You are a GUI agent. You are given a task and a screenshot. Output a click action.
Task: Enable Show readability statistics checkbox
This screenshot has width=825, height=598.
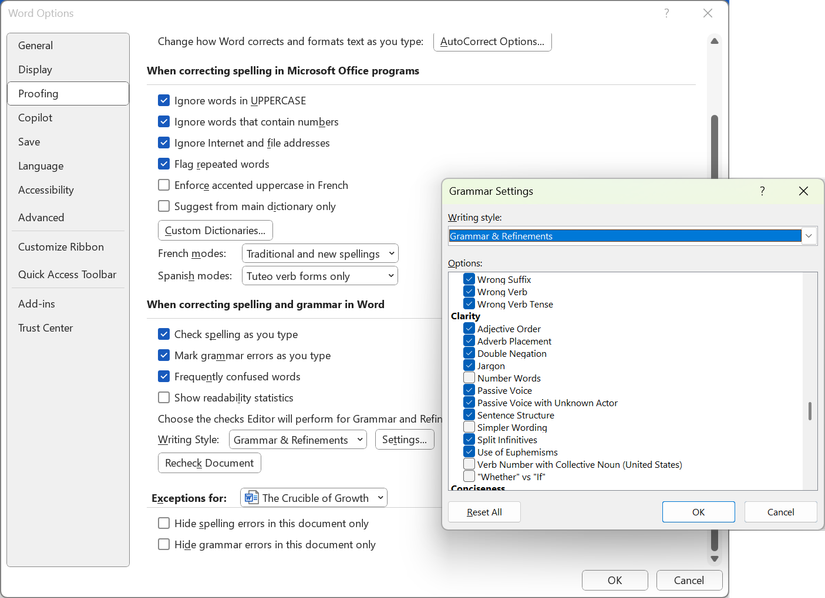click(164, 398)
